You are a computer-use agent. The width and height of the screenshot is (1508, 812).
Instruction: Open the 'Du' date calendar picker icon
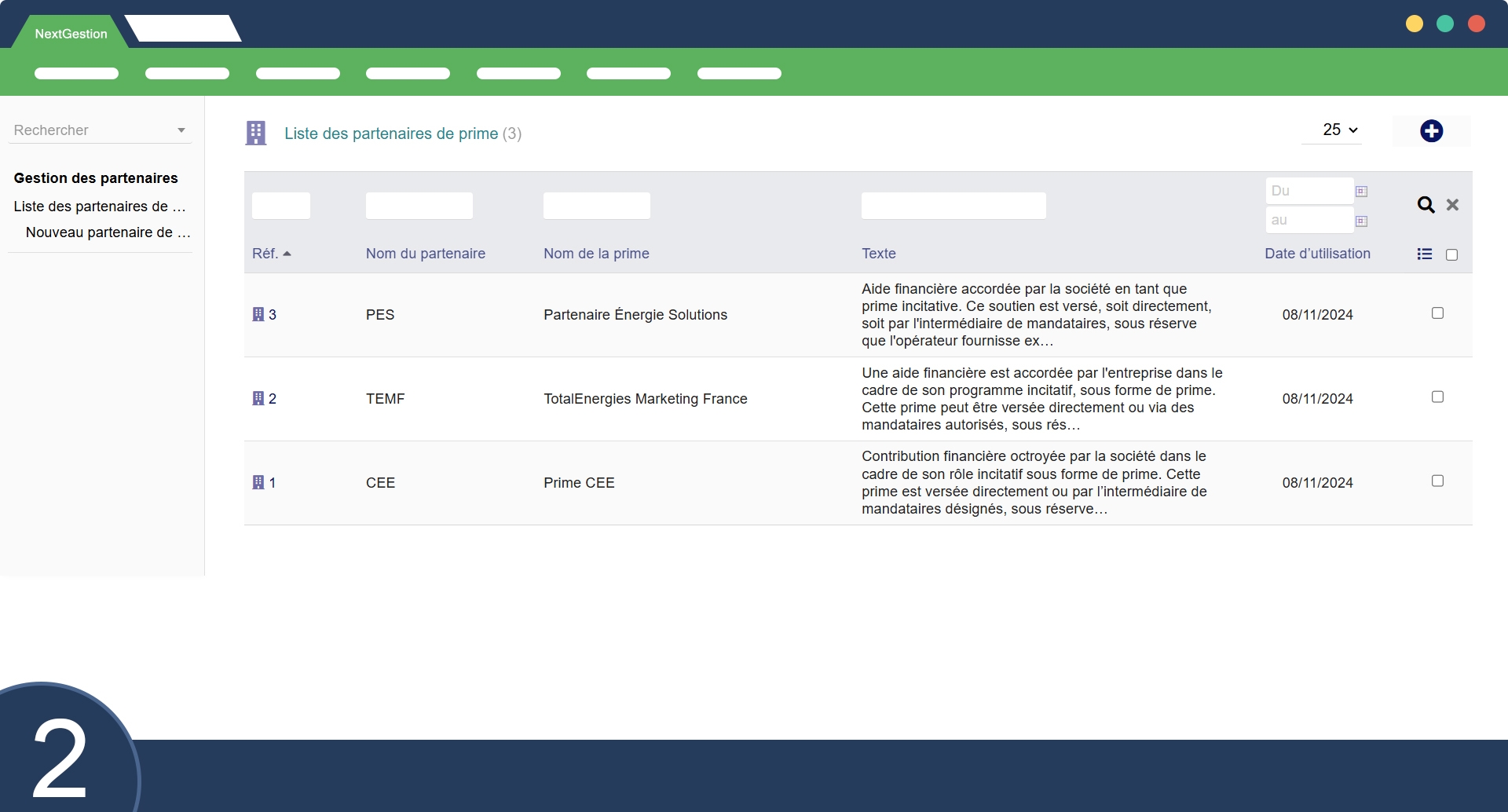coord(1361,192)
